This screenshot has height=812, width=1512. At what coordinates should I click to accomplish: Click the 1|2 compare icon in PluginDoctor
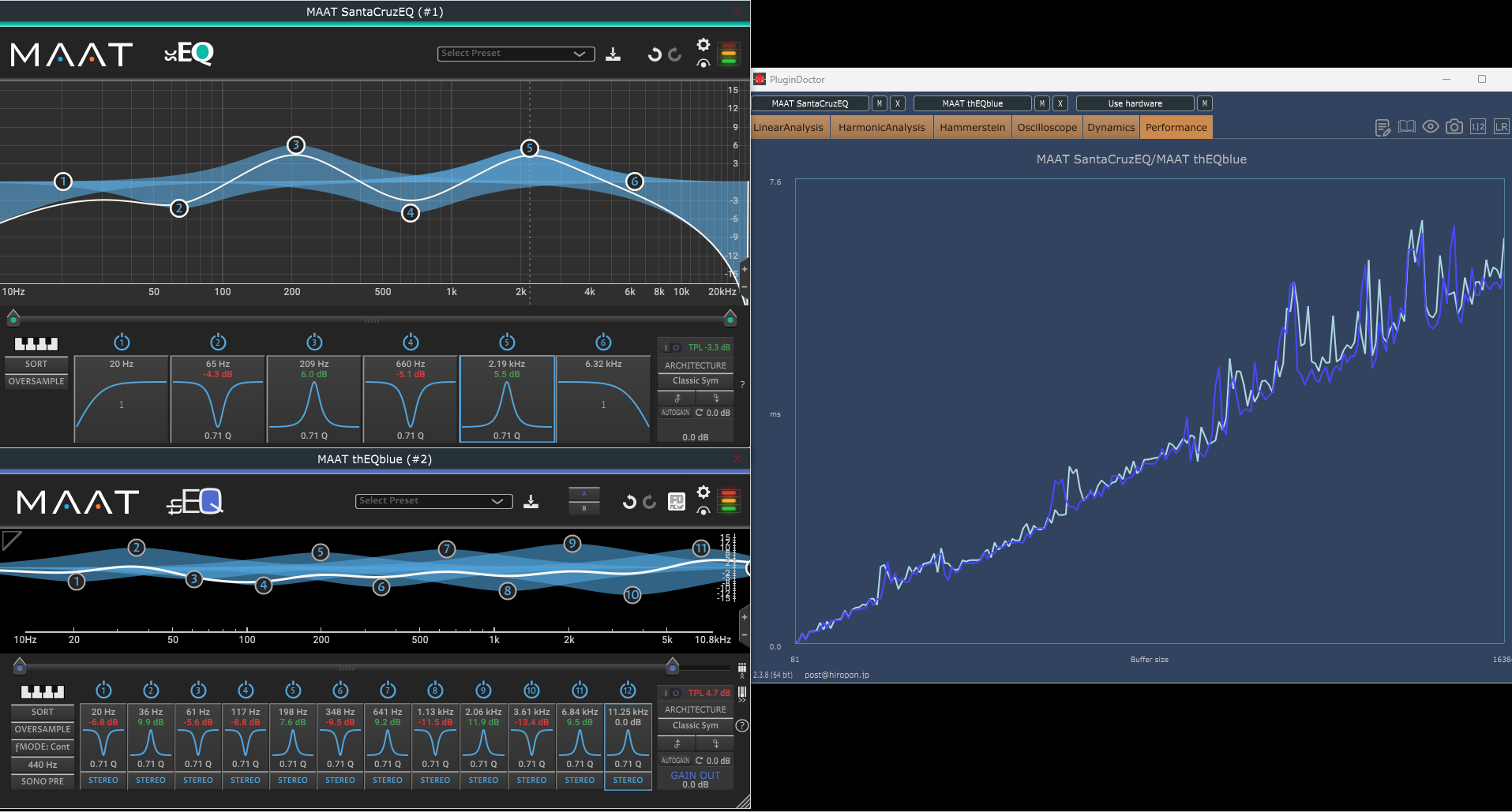[1478, 126]
